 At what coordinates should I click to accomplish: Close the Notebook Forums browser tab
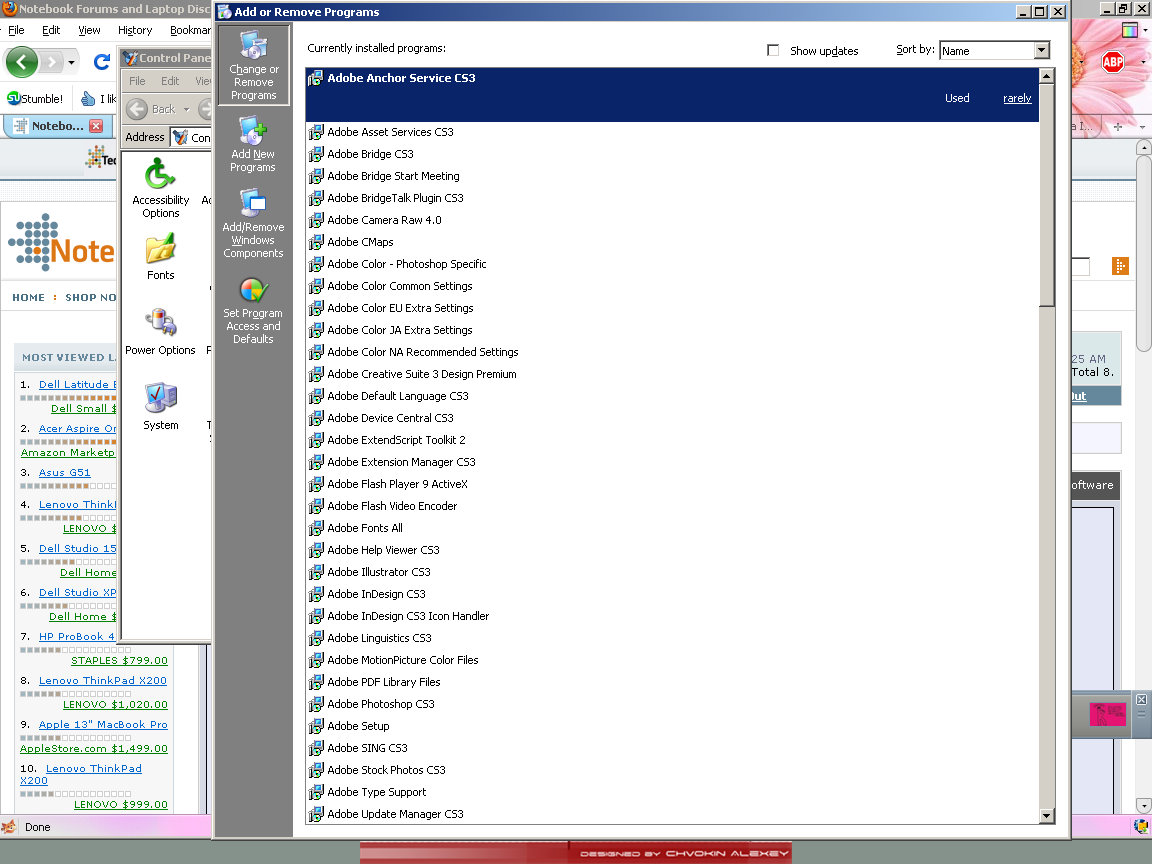pos(96,126)
